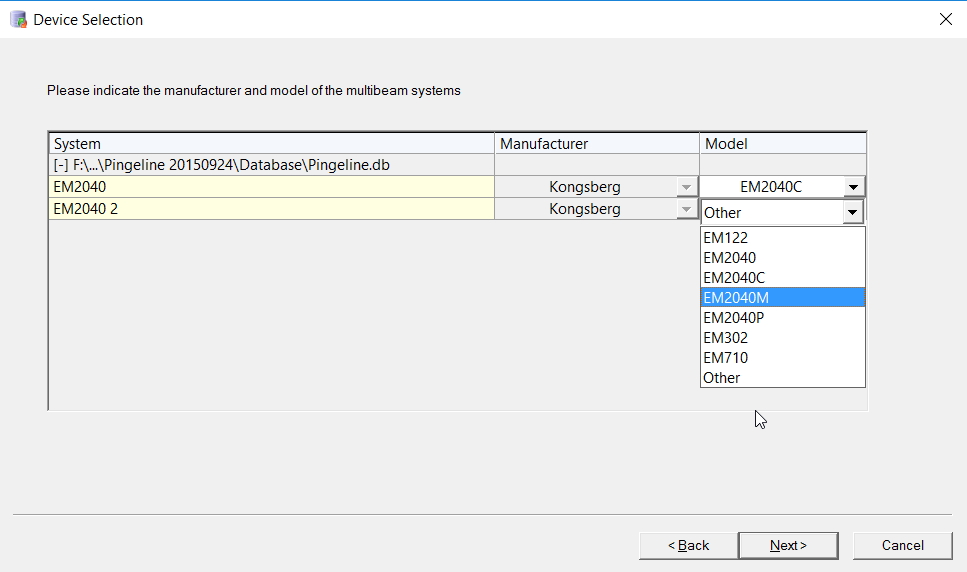Open Manufacturer dropdown for the EM2040 row

pos(686,187)
